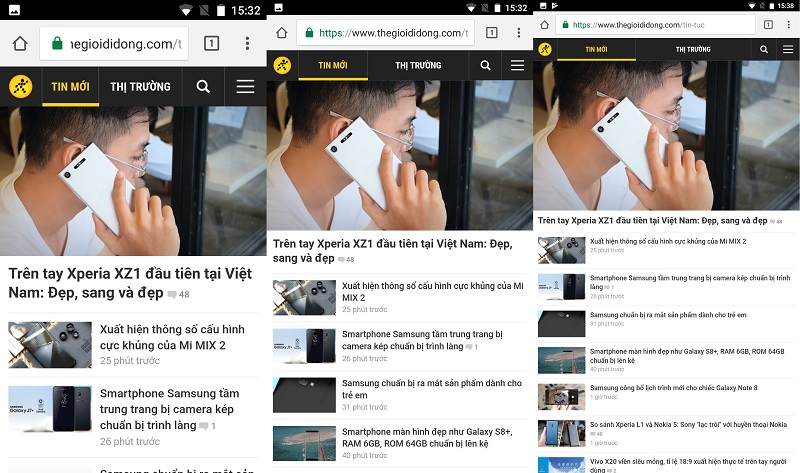Open the three-dot Chrome menu in the left phone
Image resolution: width=800 pixels, height=473 pixels.
(246, 43)
